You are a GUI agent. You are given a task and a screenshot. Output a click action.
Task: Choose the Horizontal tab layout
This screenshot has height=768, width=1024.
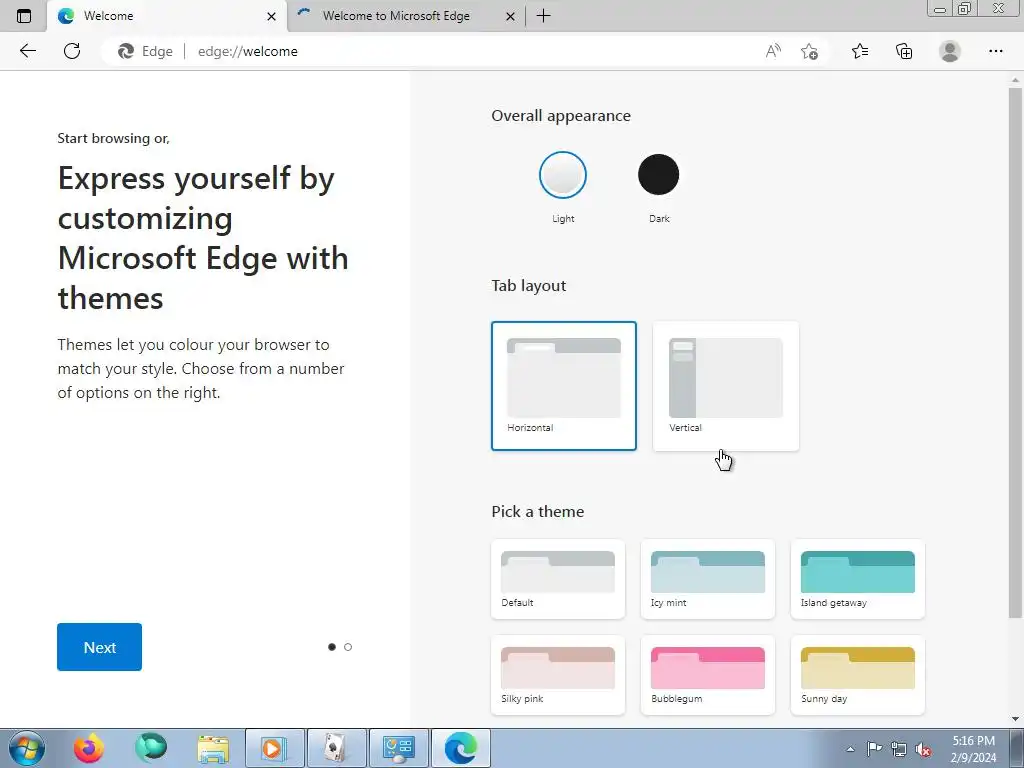pos(564,385)
